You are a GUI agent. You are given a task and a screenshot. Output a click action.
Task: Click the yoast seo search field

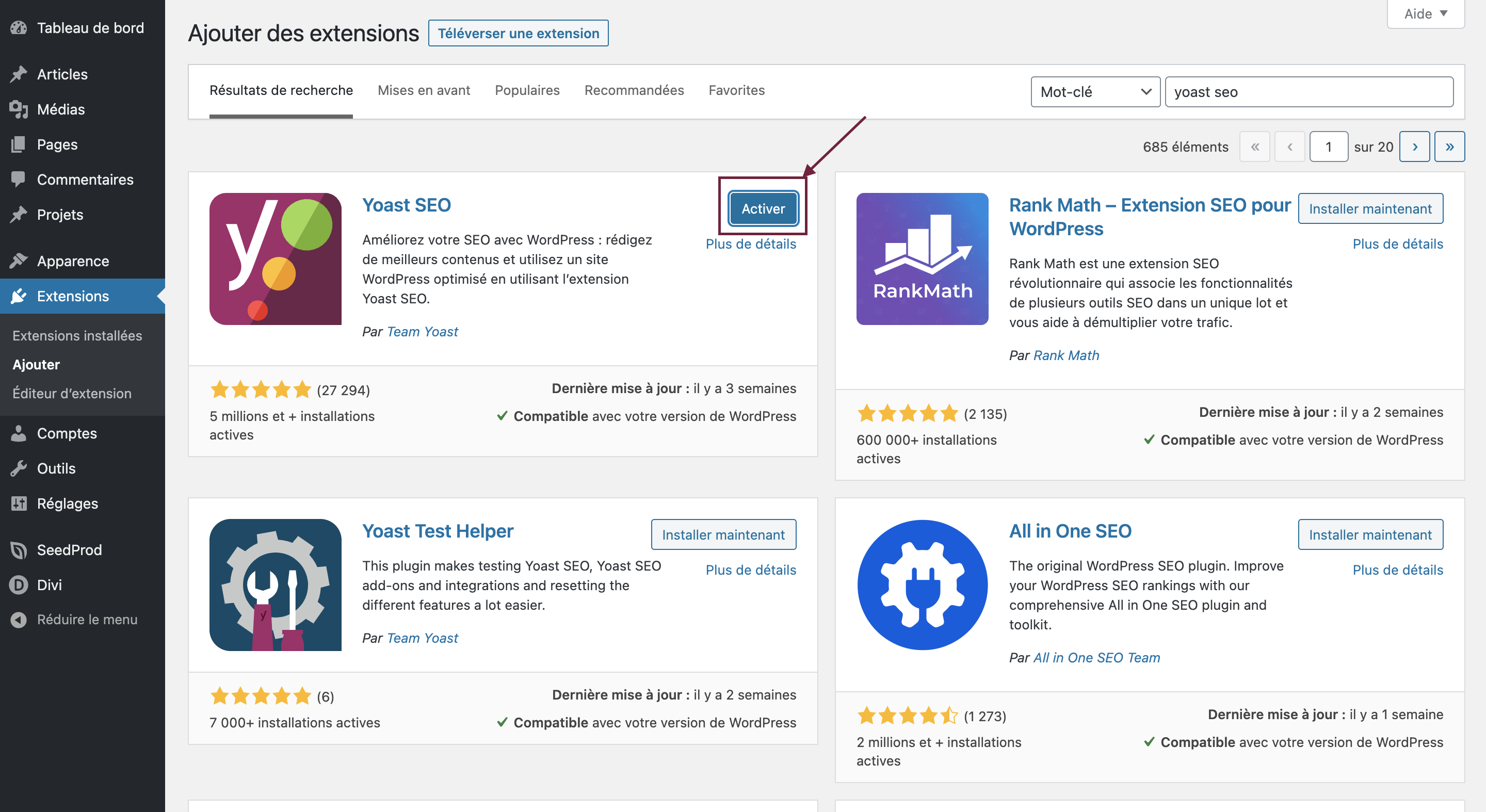[1309, 92]
